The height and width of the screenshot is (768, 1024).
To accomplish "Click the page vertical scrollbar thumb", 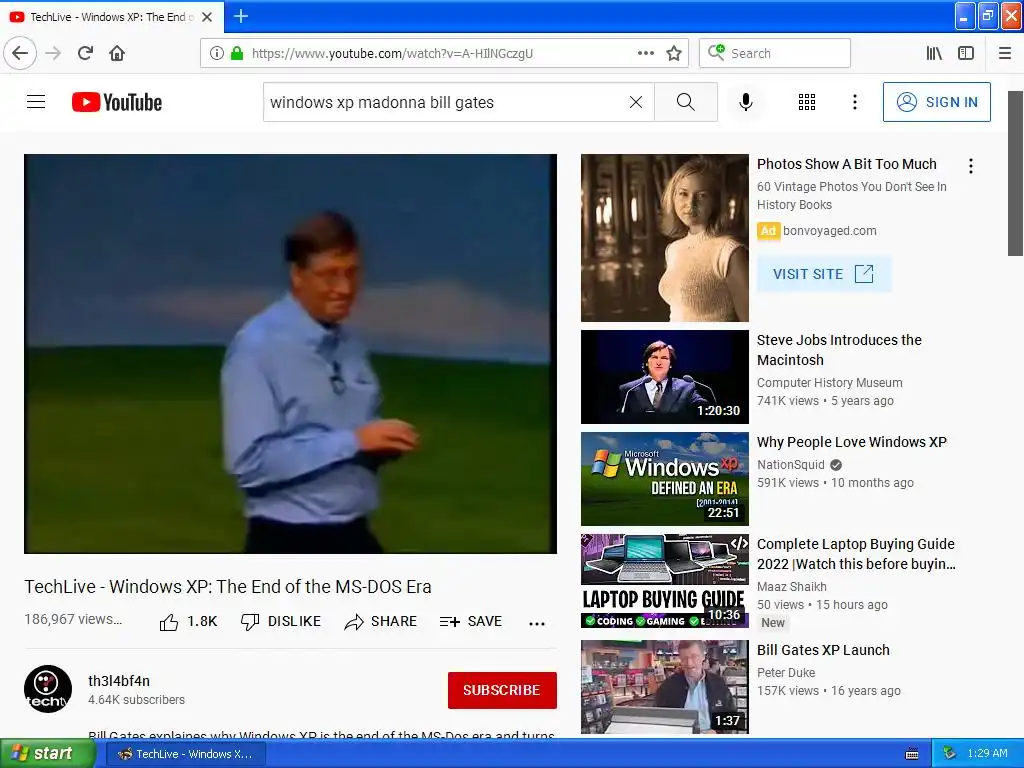I will tap(1015, 173).
